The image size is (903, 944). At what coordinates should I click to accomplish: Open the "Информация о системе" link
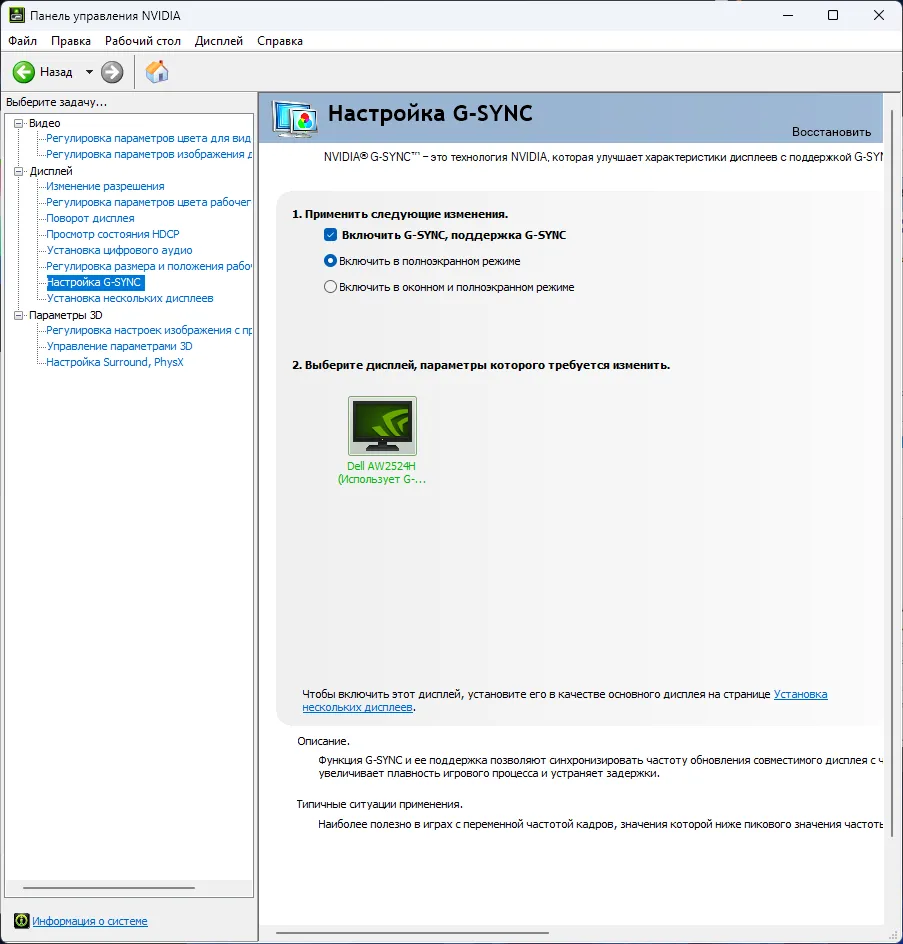[x=90, y=921]
